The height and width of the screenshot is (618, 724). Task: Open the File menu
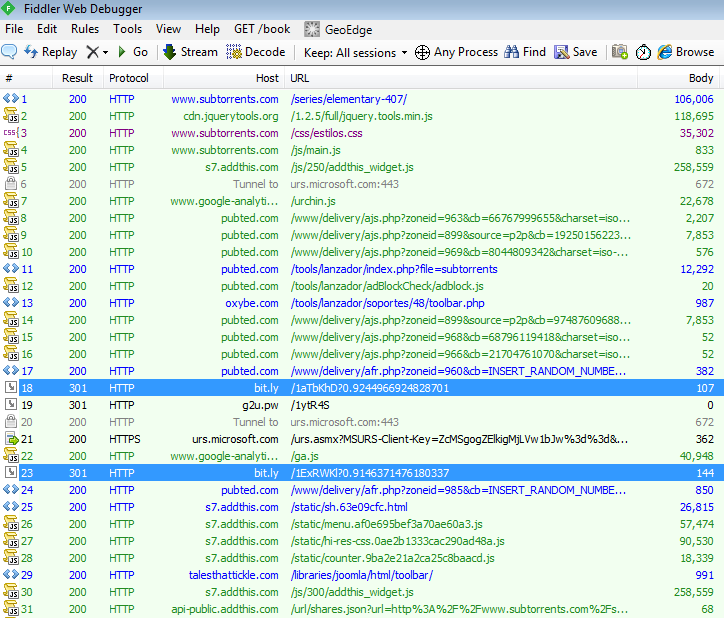pyautogui.click(x=14, y=29)
